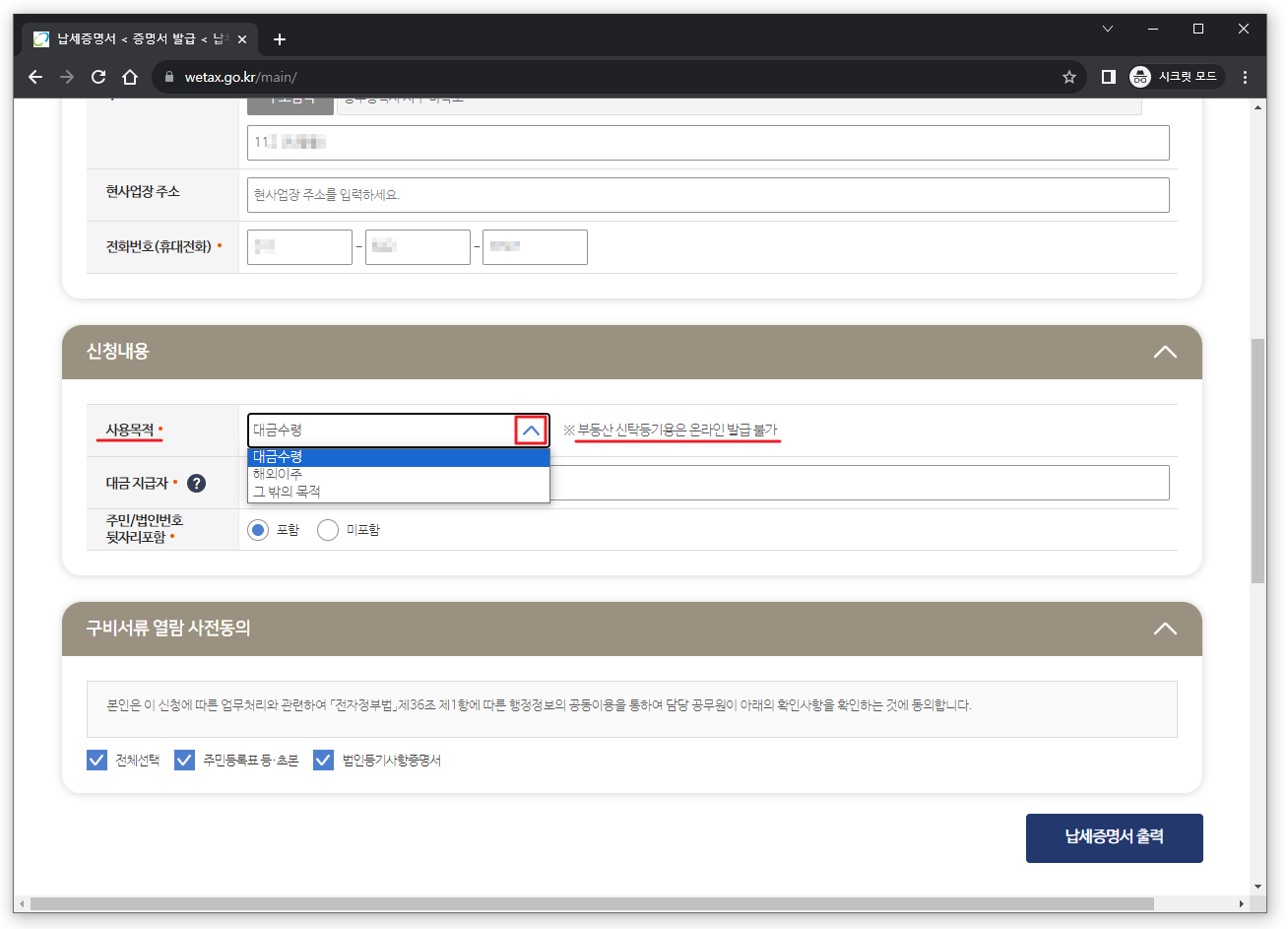
Task: Select the 미포함 radio button
Action: coord(328,530)
